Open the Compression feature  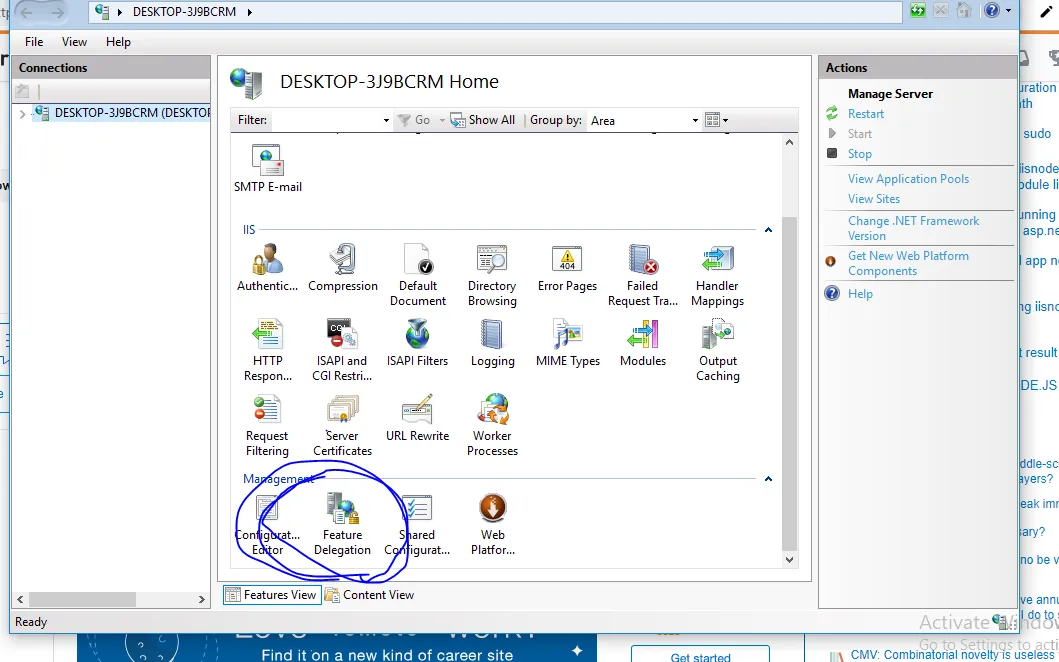click(342, 268)
